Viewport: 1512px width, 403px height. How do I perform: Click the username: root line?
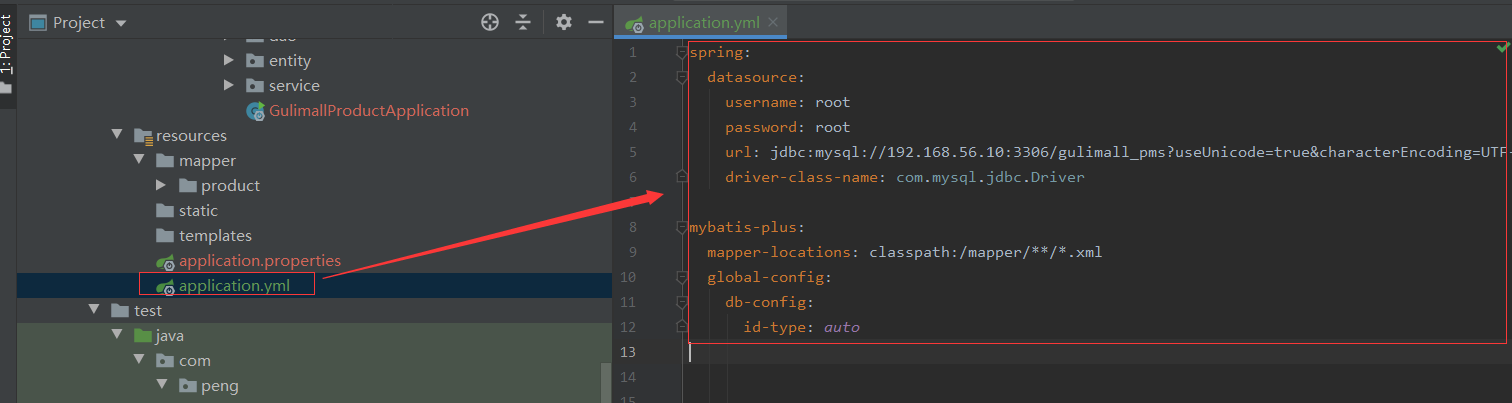pos(788,102)
